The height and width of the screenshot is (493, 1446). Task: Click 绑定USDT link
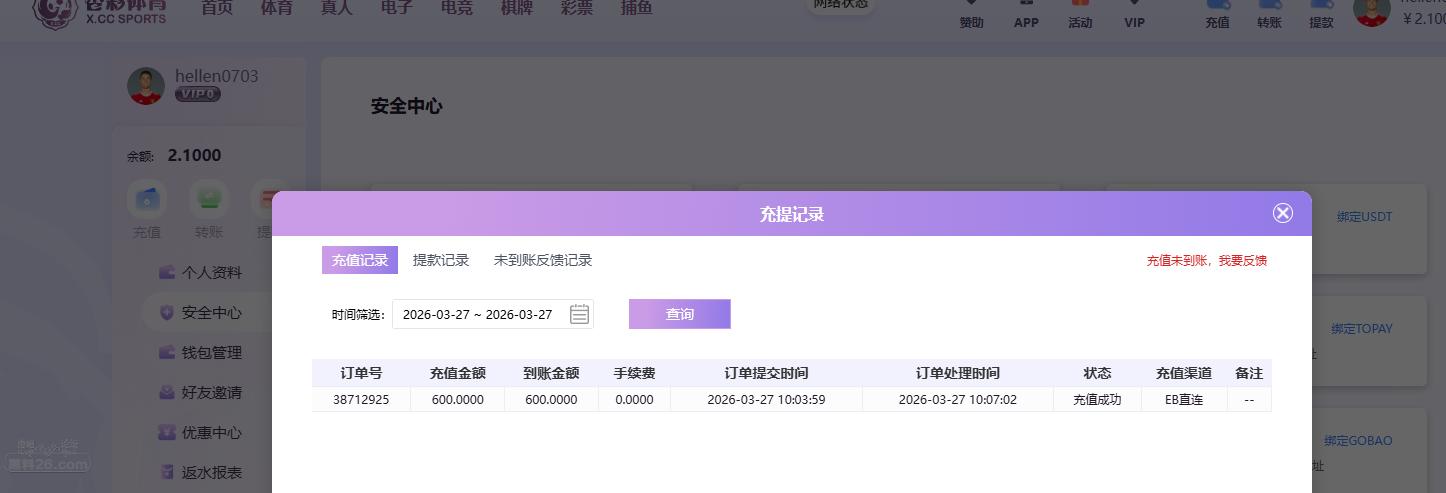coord(1364,217)
